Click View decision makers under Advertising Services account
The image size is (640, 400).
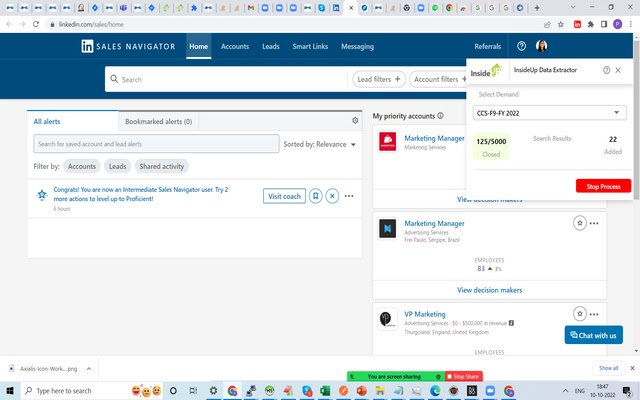pyautogui.click(x=489, y=290)
